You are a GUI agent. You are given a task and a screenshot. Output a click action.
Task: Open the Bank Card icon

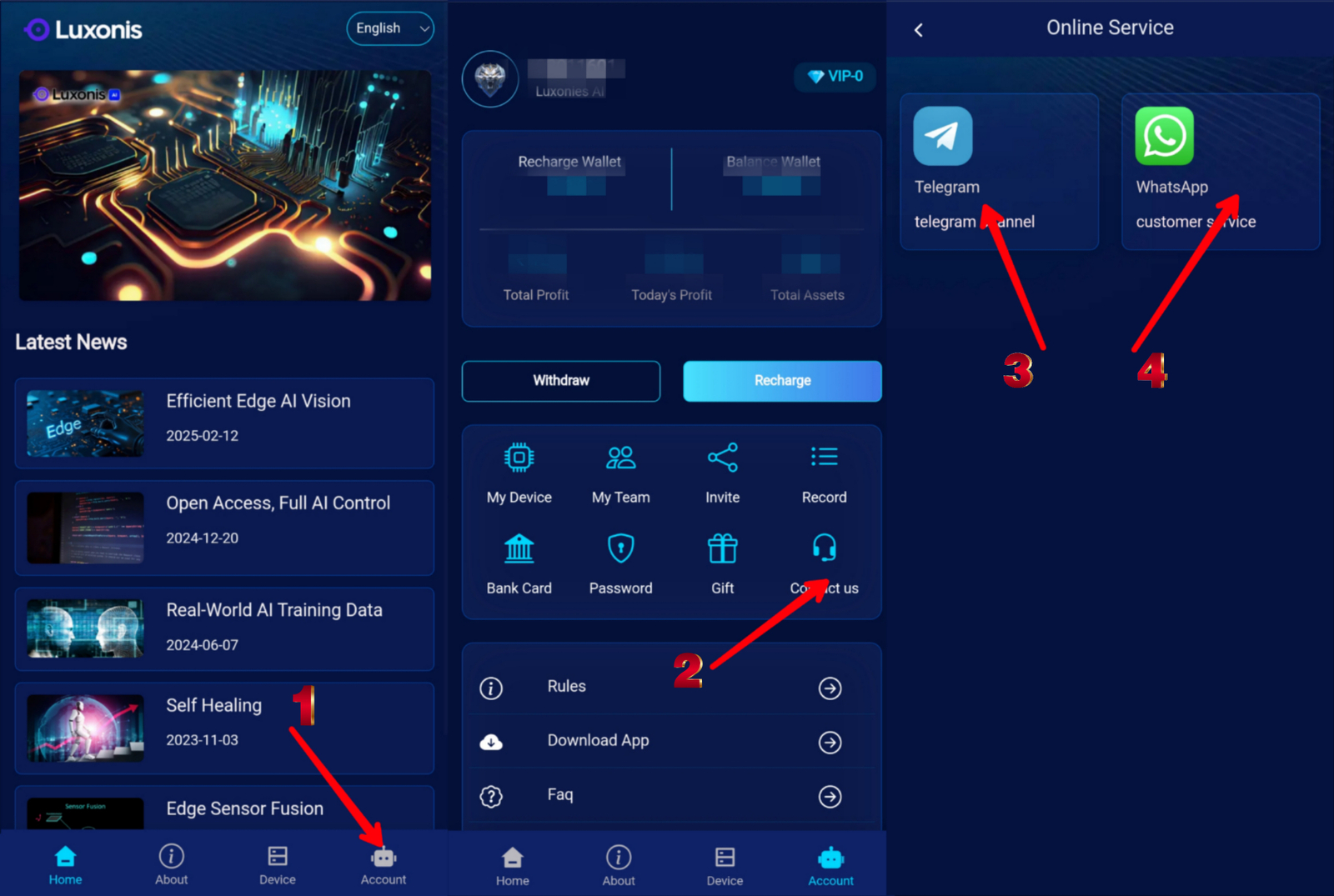tap(519, 548)
